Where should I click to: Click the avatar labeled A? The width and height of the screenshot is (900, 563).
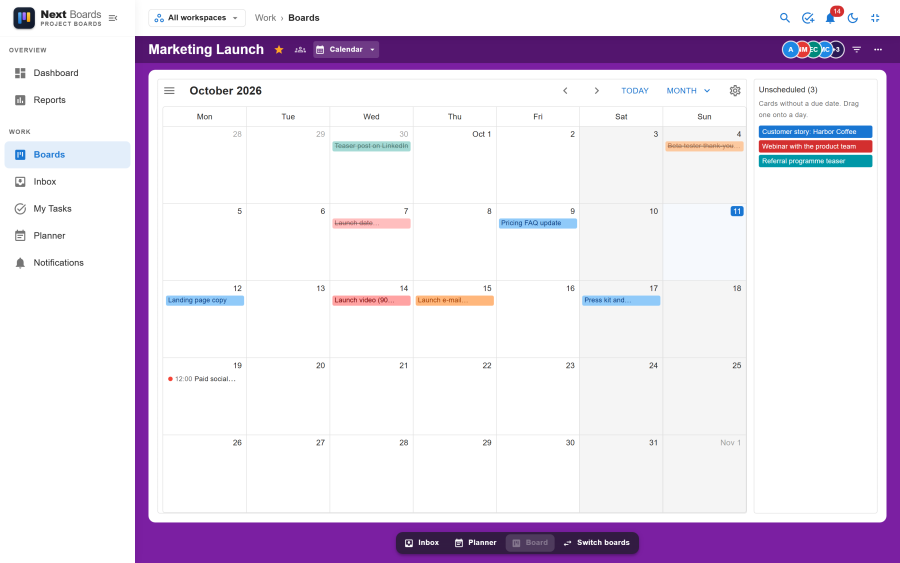click(x=790, y=50)
